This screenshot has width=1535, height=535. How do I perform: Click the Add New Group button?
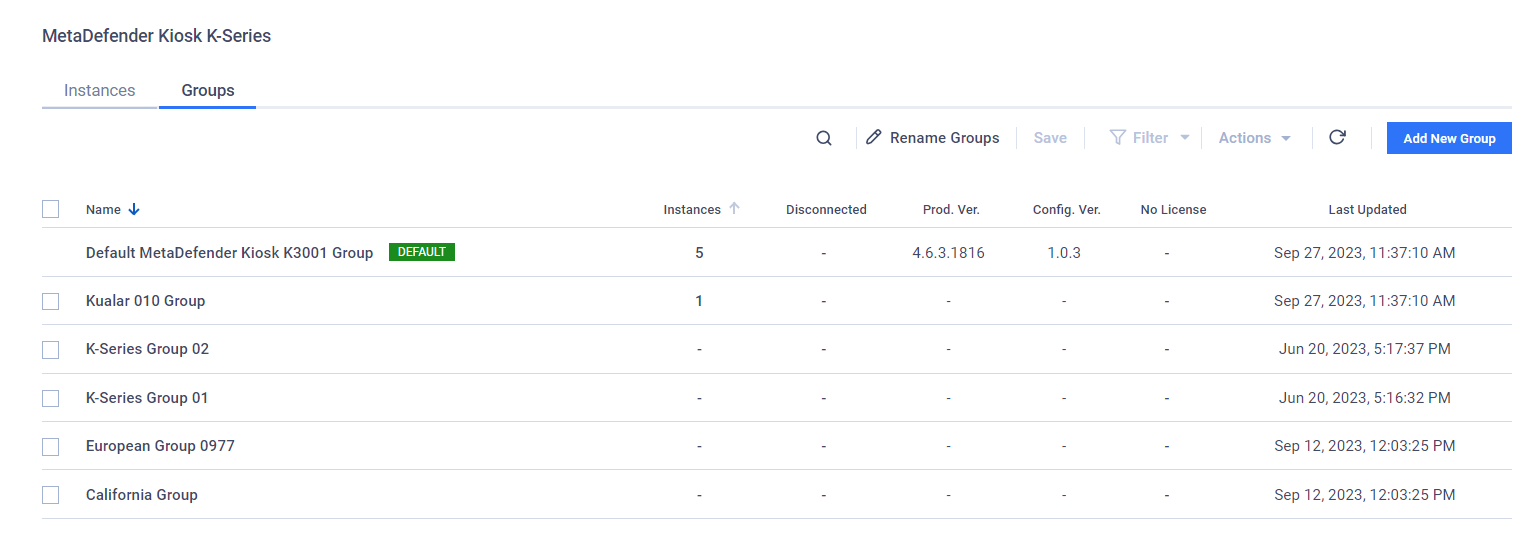pyautogui.click(x=1449, y=138)
